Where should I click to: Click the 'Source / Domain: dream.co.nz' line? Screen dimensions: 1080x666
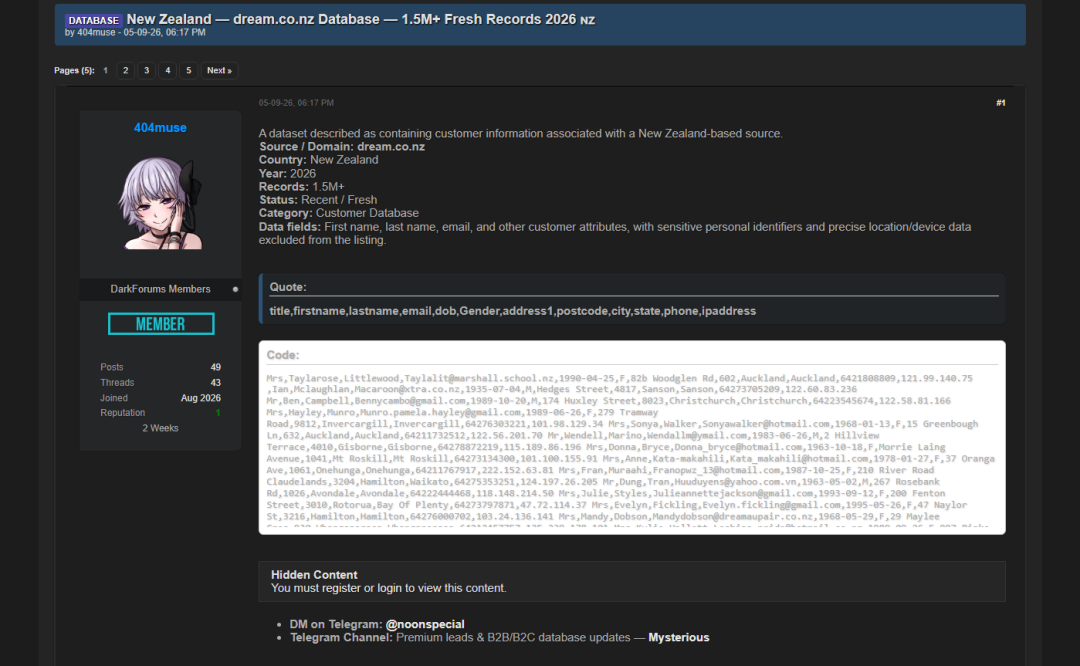click(x=342, y=146)
